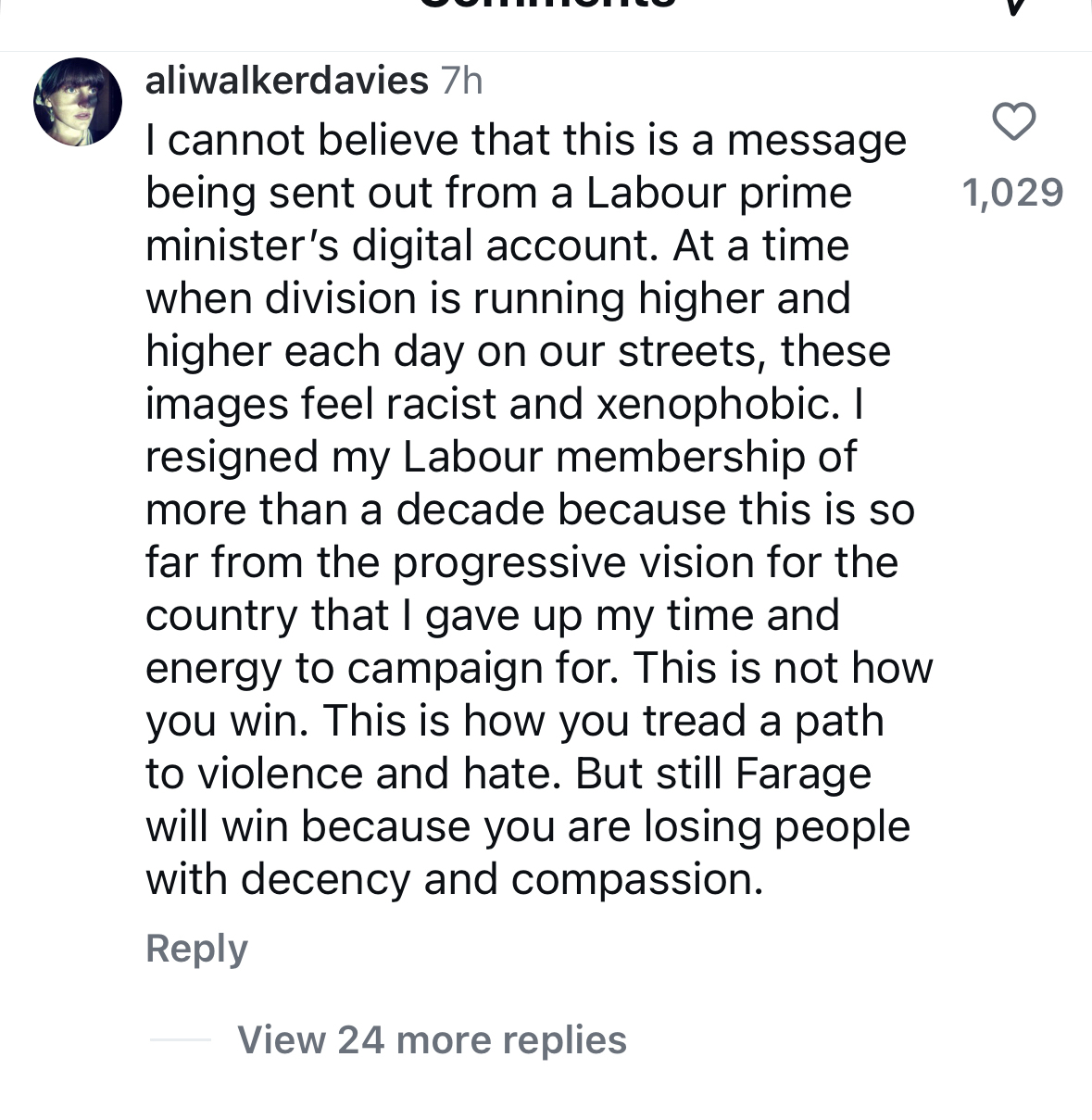Viewport: 1092px width, 1120px height.
Task: Like the comment with the heart icon
Action: click(x=1013, y=122)
